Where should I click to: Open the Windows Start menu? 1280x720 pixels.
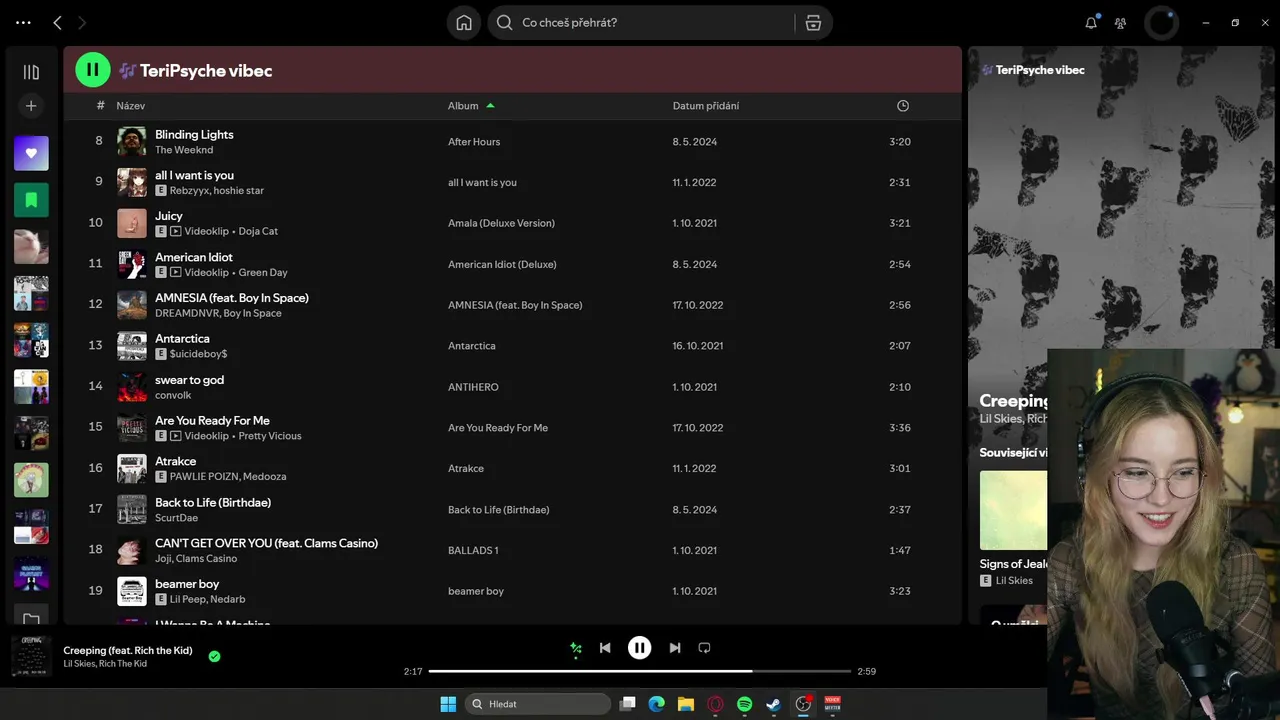(448, 704)
